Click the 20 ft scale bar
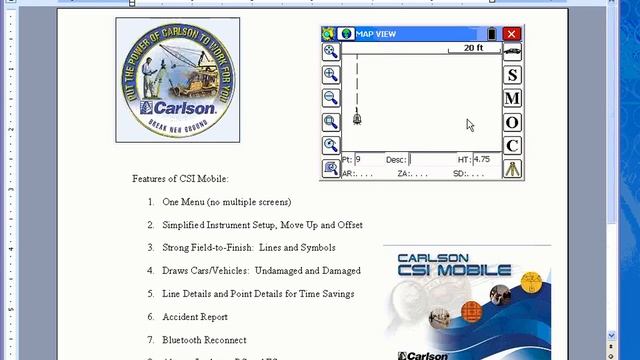Screen dimensions: 640x360 click(474, 49)
